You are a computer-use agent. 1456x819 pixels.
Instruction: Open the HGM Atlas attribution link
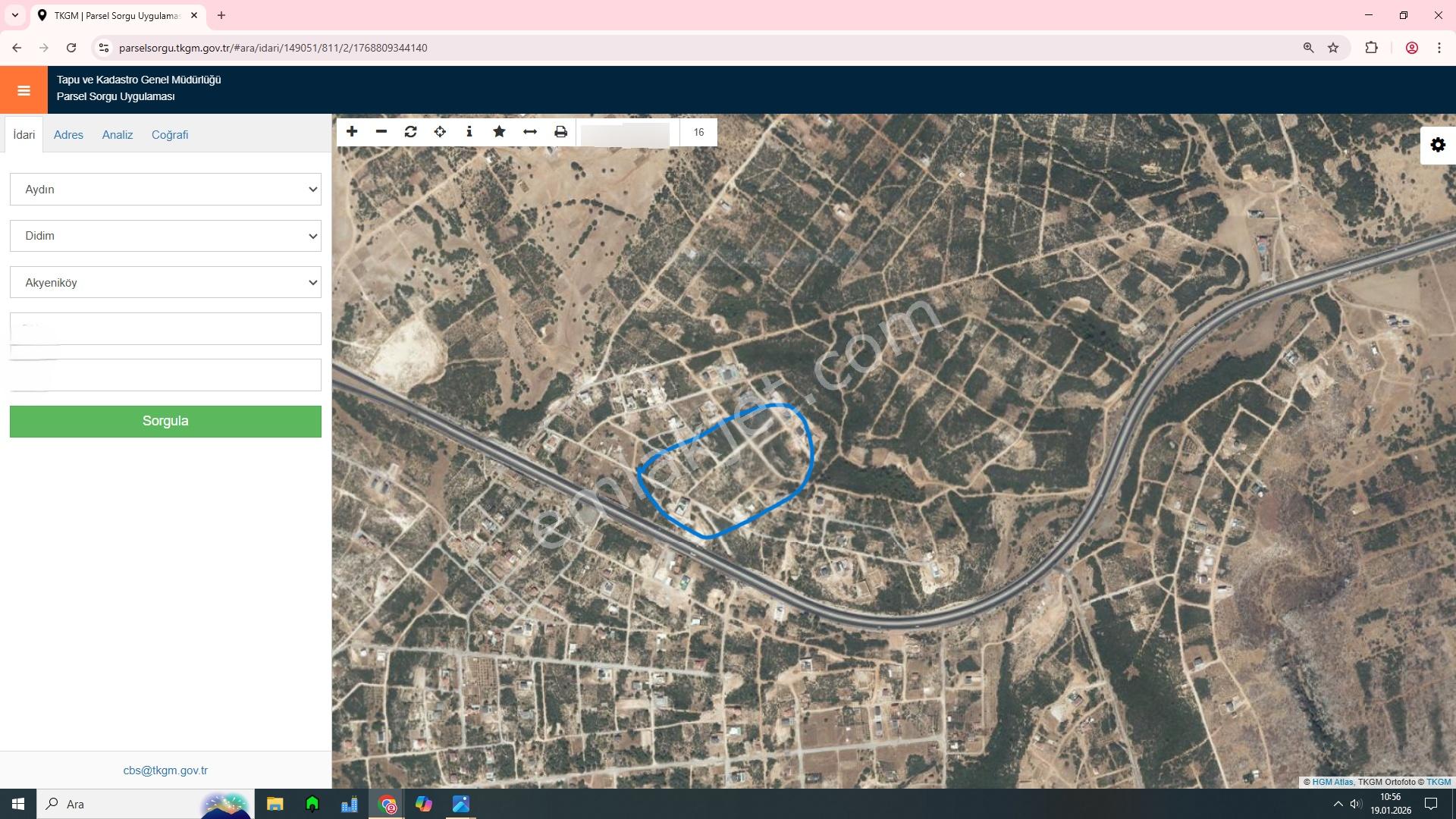coord(1332,782)
